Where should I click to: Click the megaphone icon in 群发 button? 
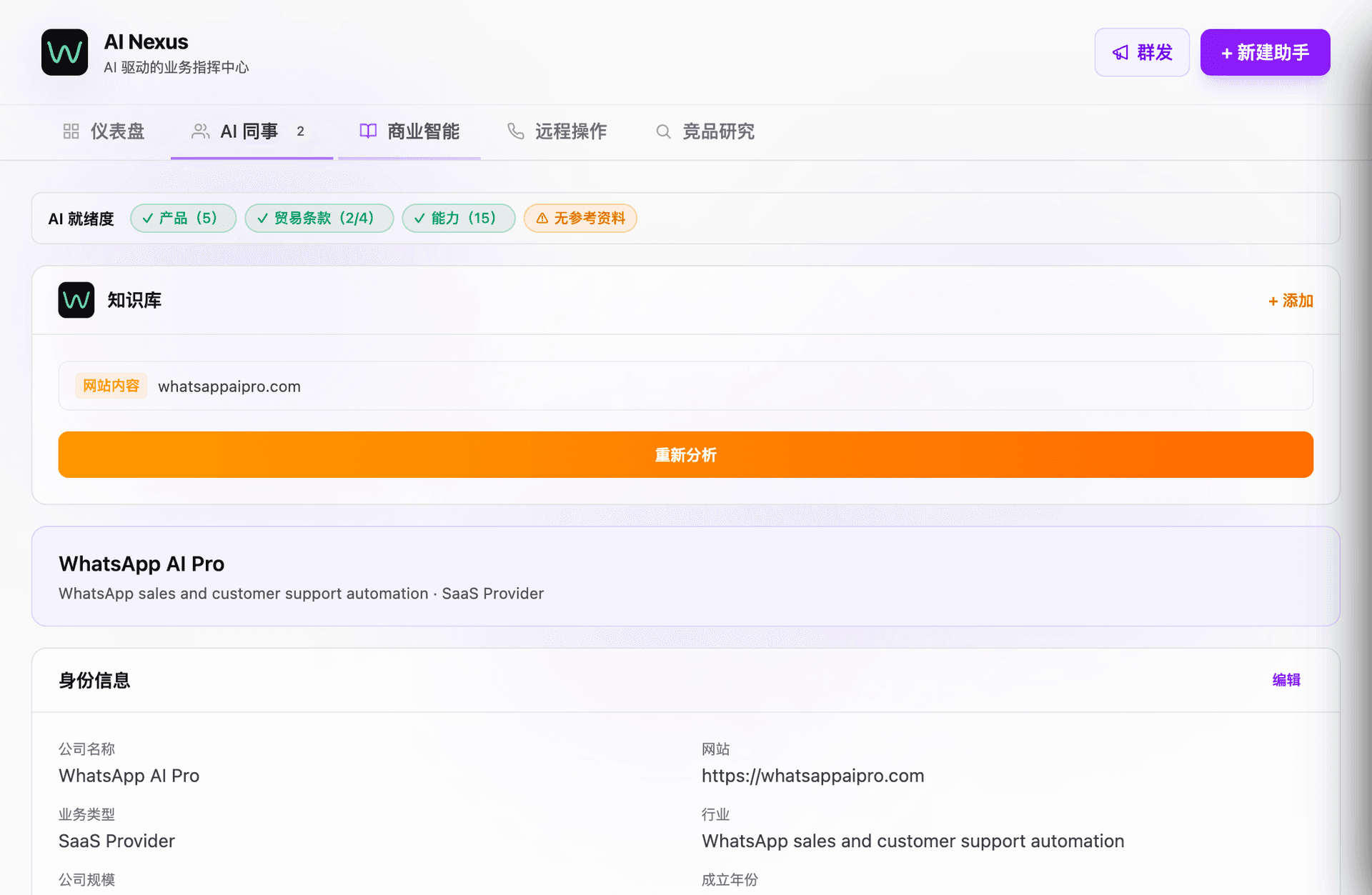[1120, 52]
